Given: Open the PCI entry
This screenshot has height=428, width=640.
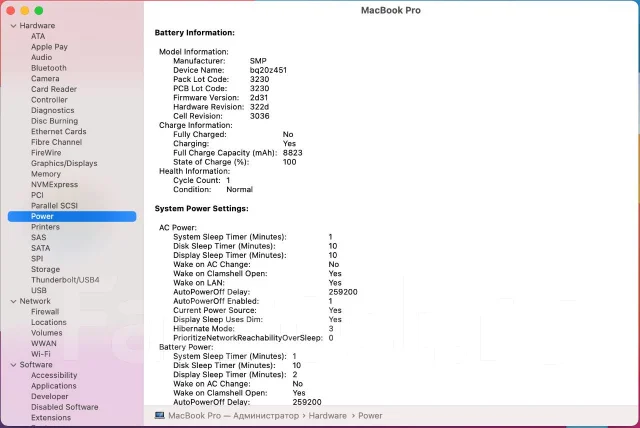Looking at the screenshot, I should point(37,195).
